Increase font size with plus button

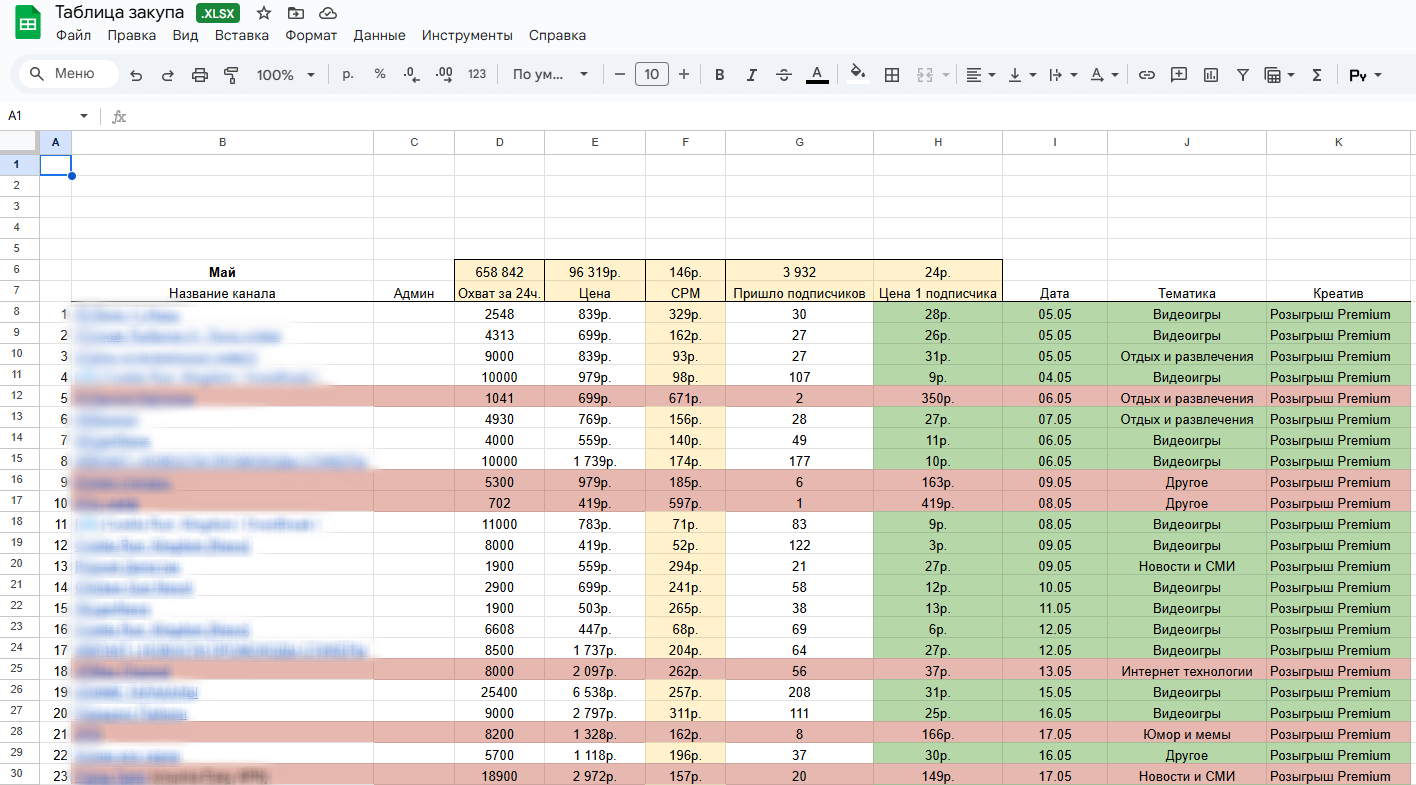pos(684,75)
